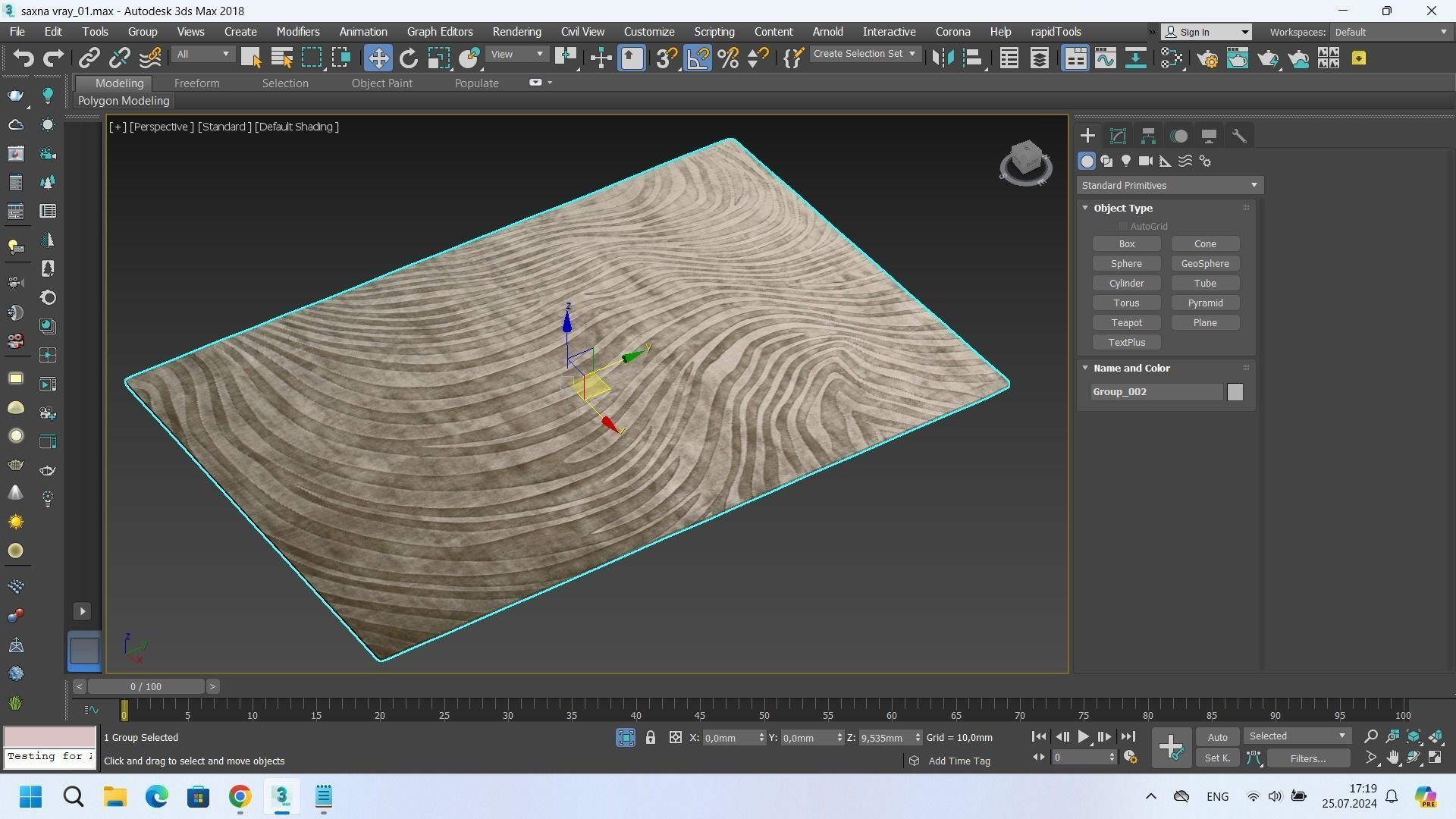Click the Plane primitive button

pos(1205,322)
